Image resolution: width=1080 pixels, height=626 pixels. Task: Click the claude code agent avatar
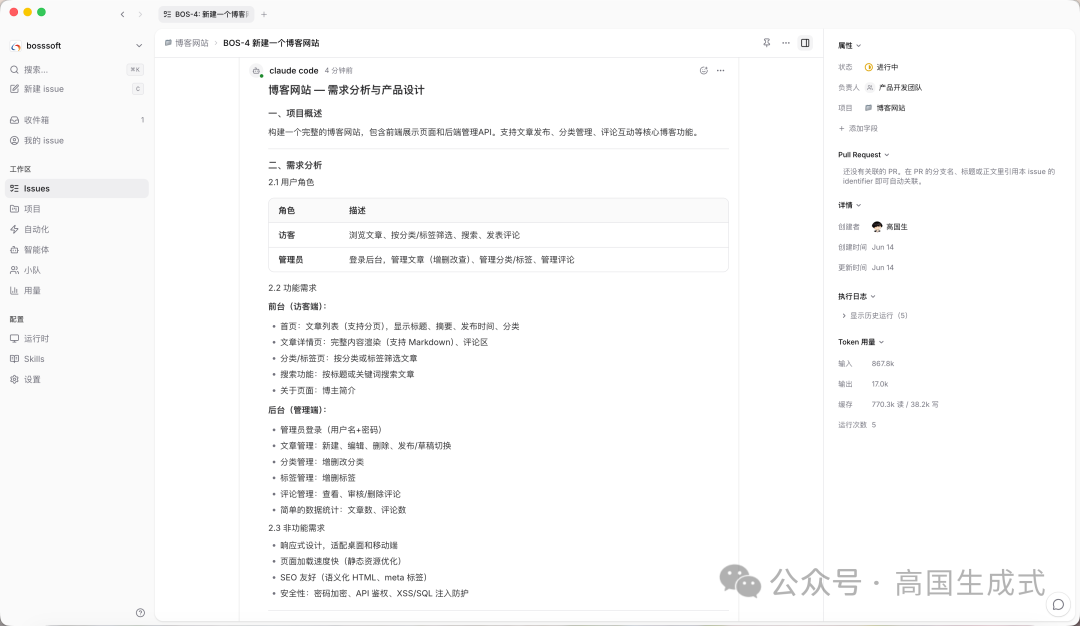(256, 71)
